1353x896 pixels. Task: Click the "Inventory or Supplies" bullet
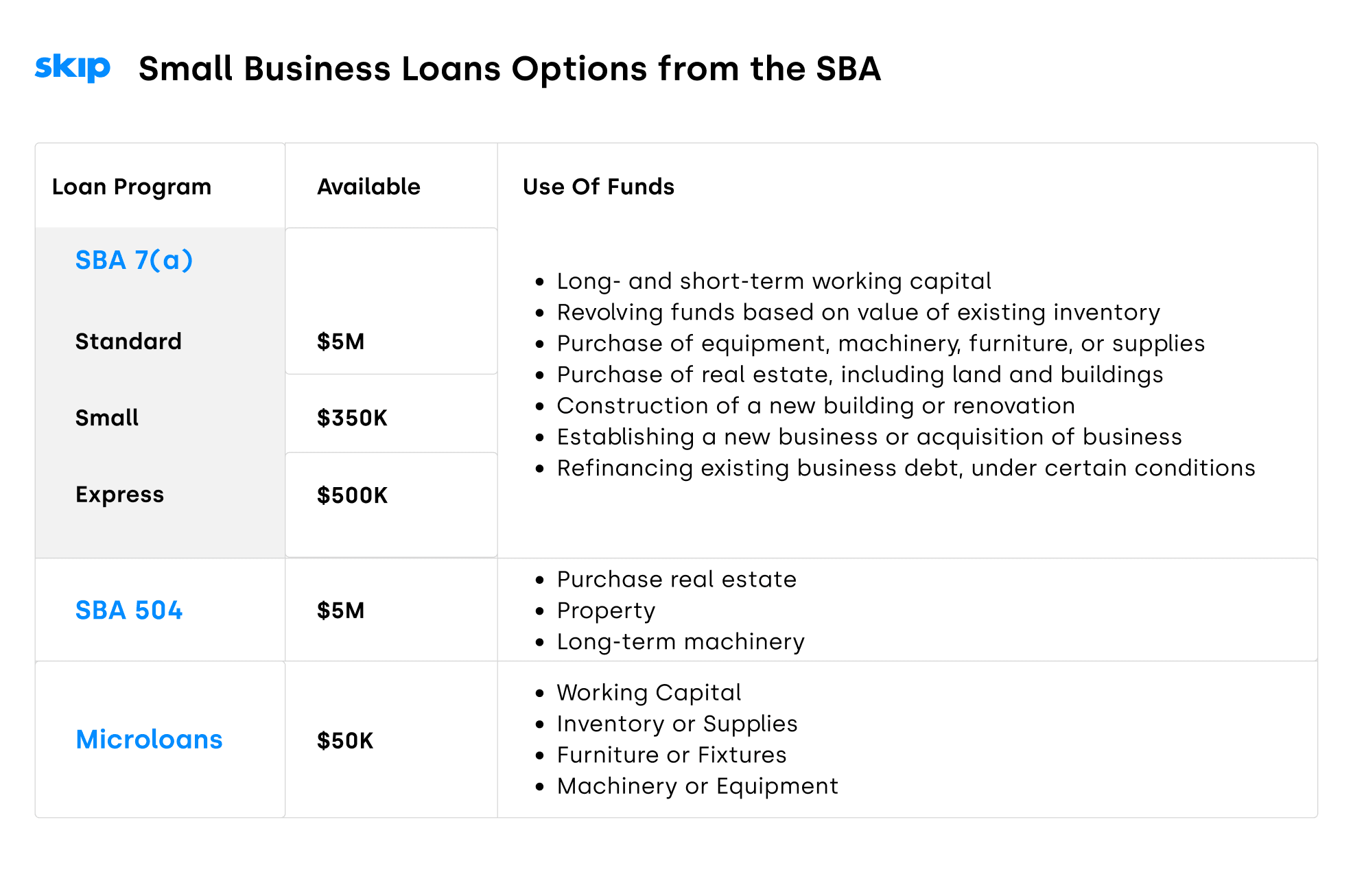[676, 724]
